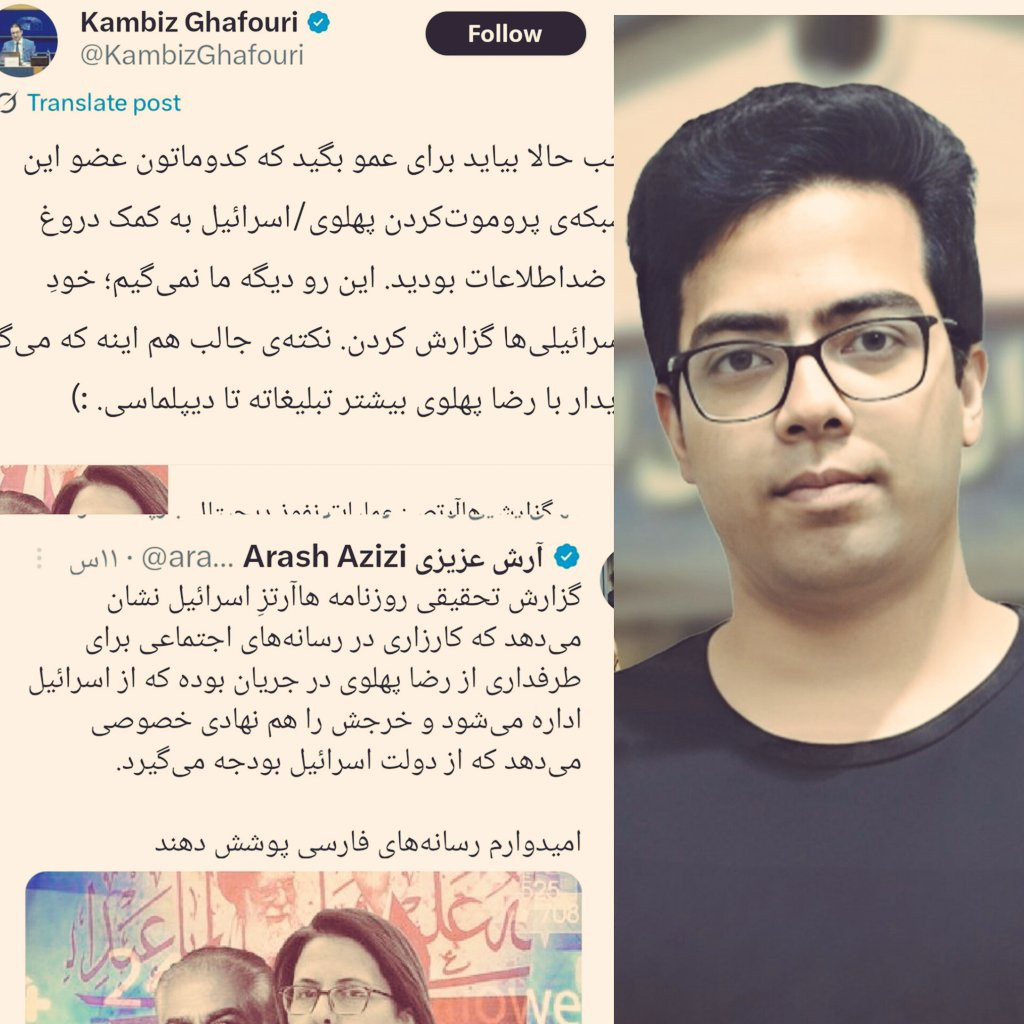Click the verified badge beside Kambiz Ghafouri
The width and height of the screenshot is (1024, 1024).
click(318, 23)
